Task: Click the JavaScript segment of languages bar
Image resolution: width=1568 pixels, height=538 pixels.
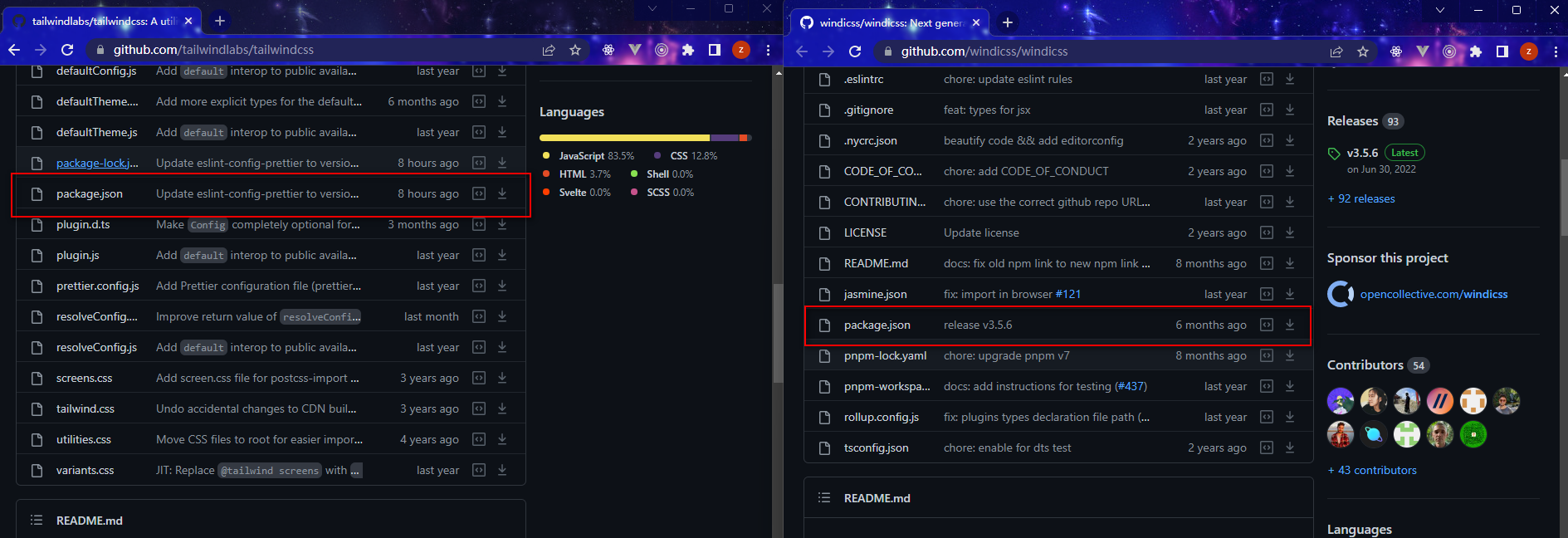Action: 624,138
